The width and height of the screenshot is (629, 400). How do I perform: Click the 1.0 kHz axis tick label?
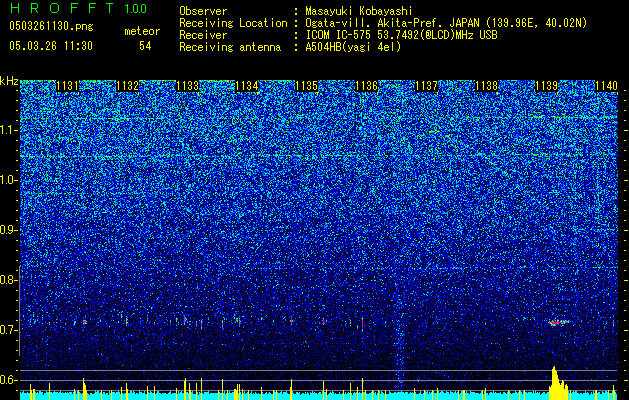tap(8, 180)
